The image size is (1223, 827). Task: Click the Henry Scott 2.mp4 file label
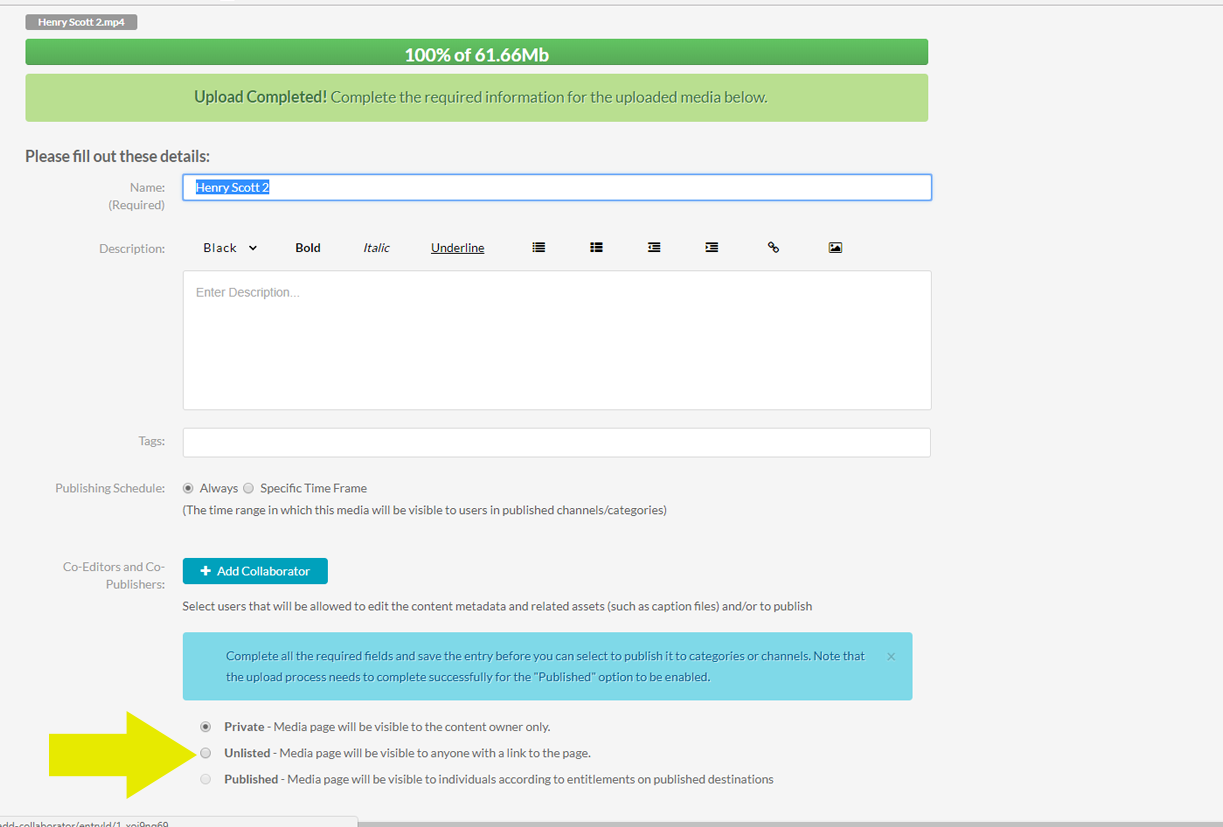click(81, 22)
